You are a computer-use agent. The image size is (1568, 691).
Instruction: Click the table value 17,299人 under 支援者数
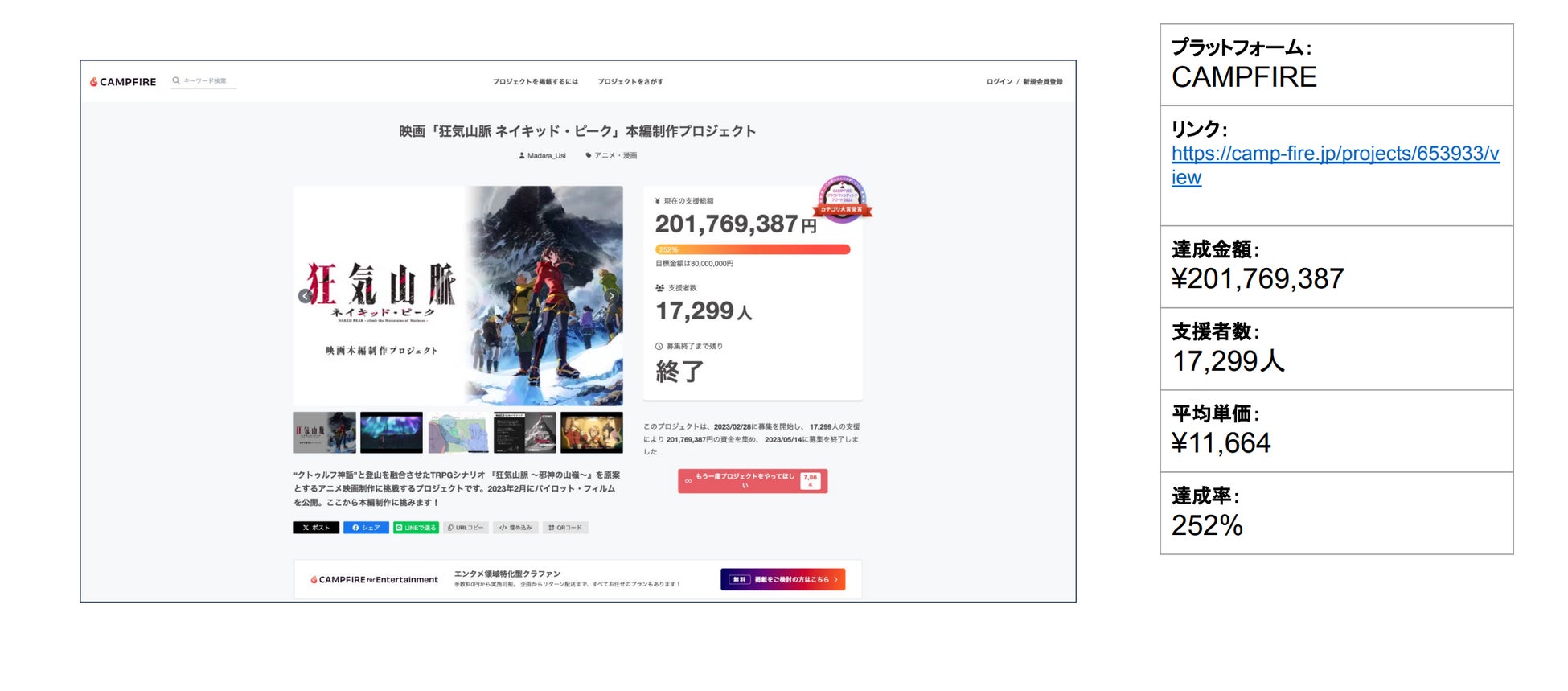pos(1229,361)
